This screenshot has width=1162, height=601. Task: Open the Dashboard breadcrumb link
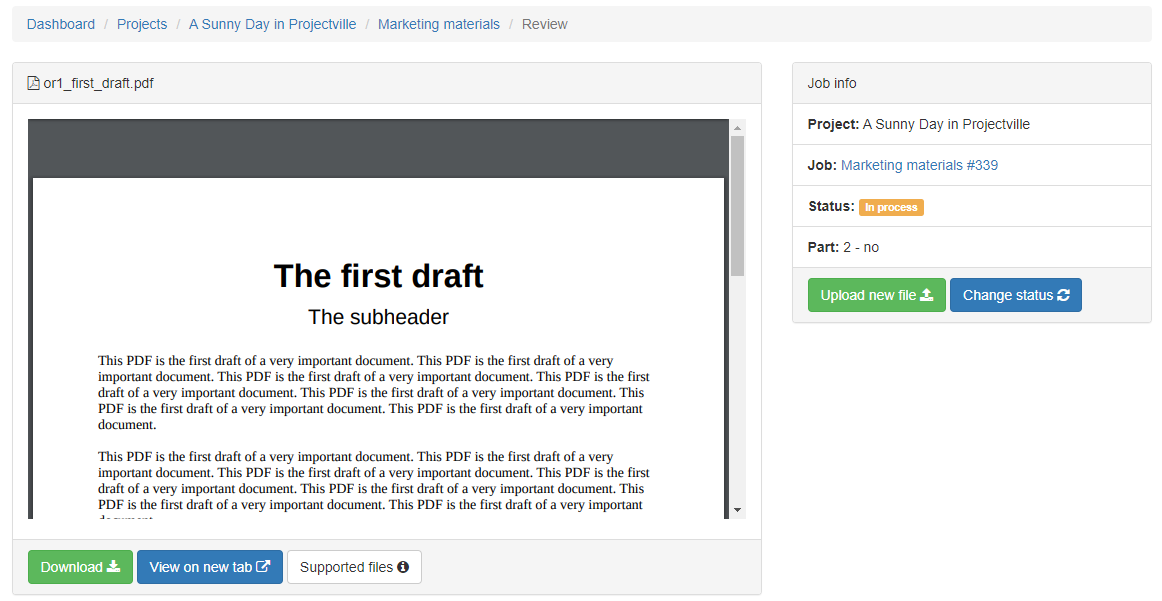click(x=61, y=24)
